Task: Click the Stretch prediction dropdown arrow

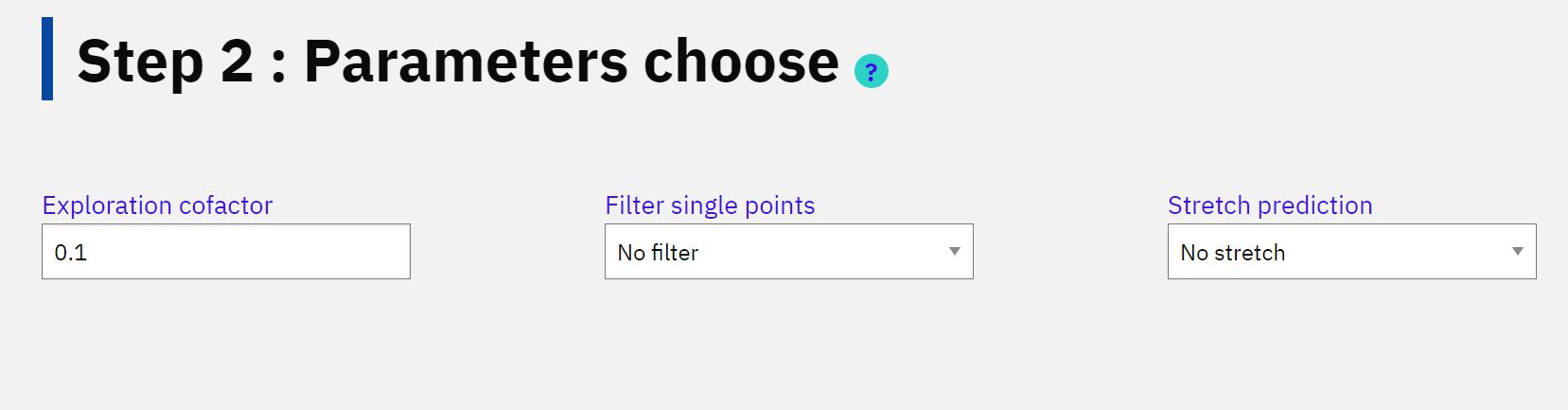Action: pyautogui.click(x=1517, y=252)
